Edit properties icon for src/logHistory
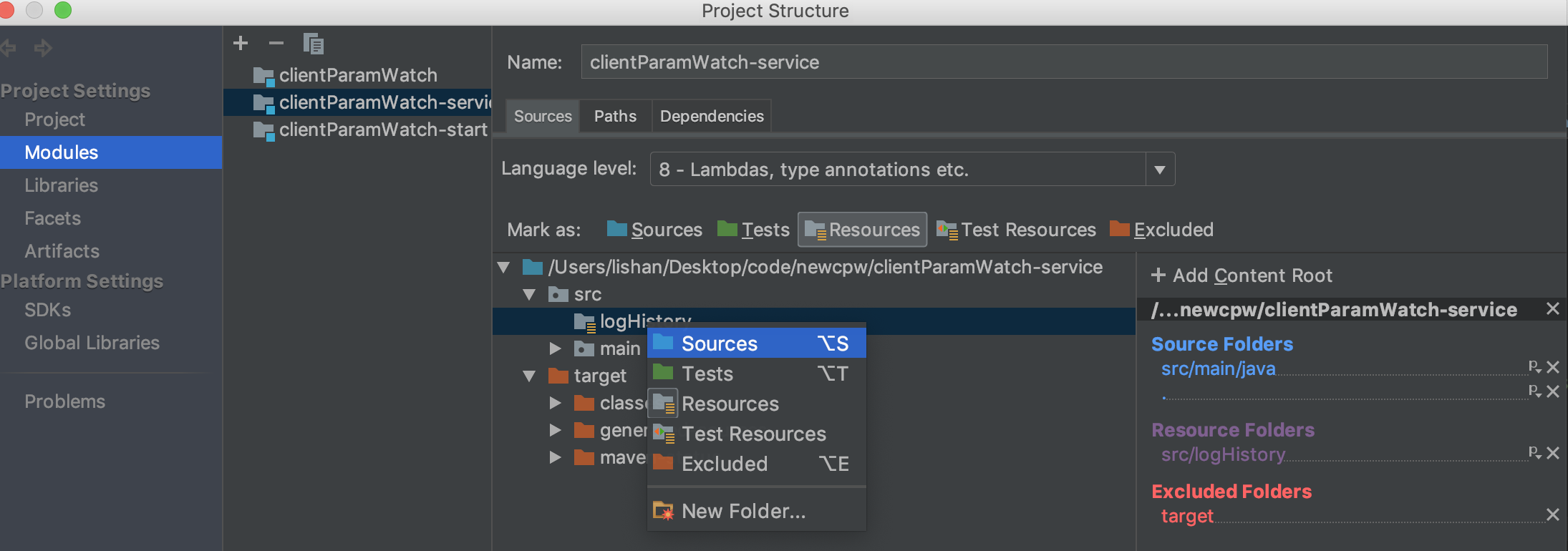This screenshot has height=551, width=1568. click(x=1534, y=452)
